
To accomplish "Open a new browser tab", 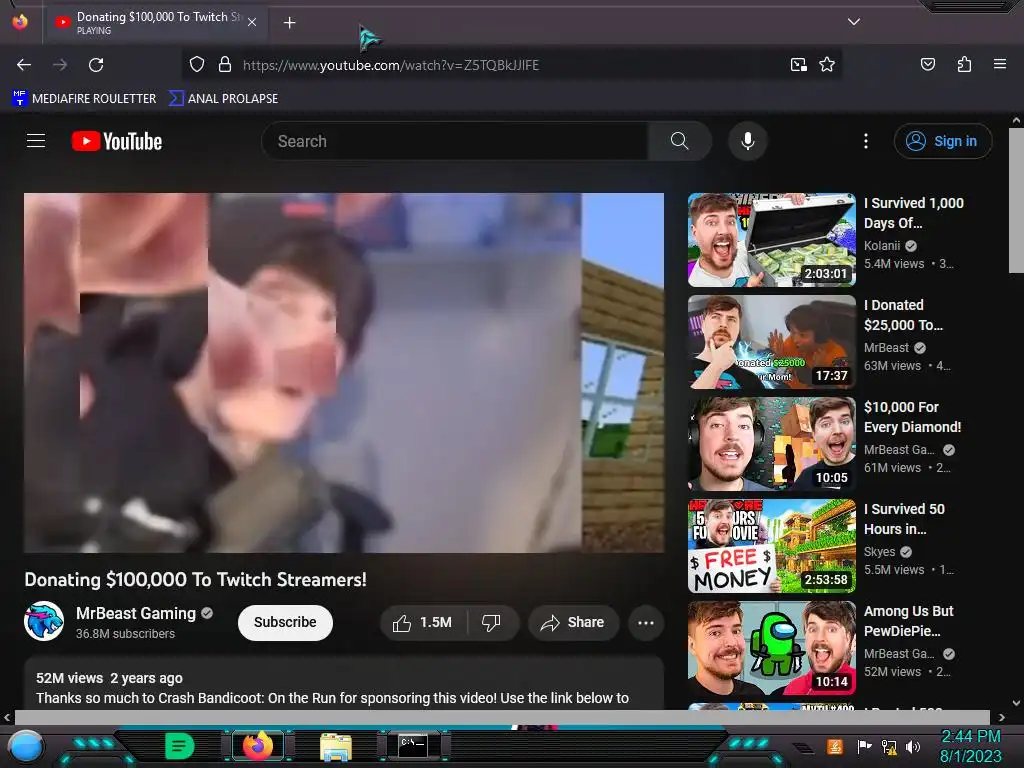I will (290, 23).
